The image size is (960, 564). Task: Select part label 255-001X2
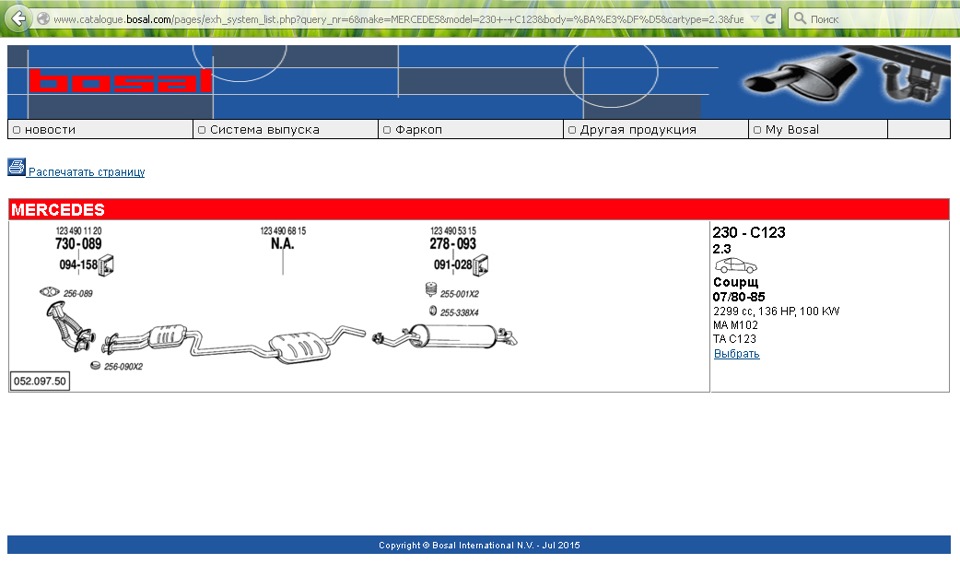click(x=459, y=294)
